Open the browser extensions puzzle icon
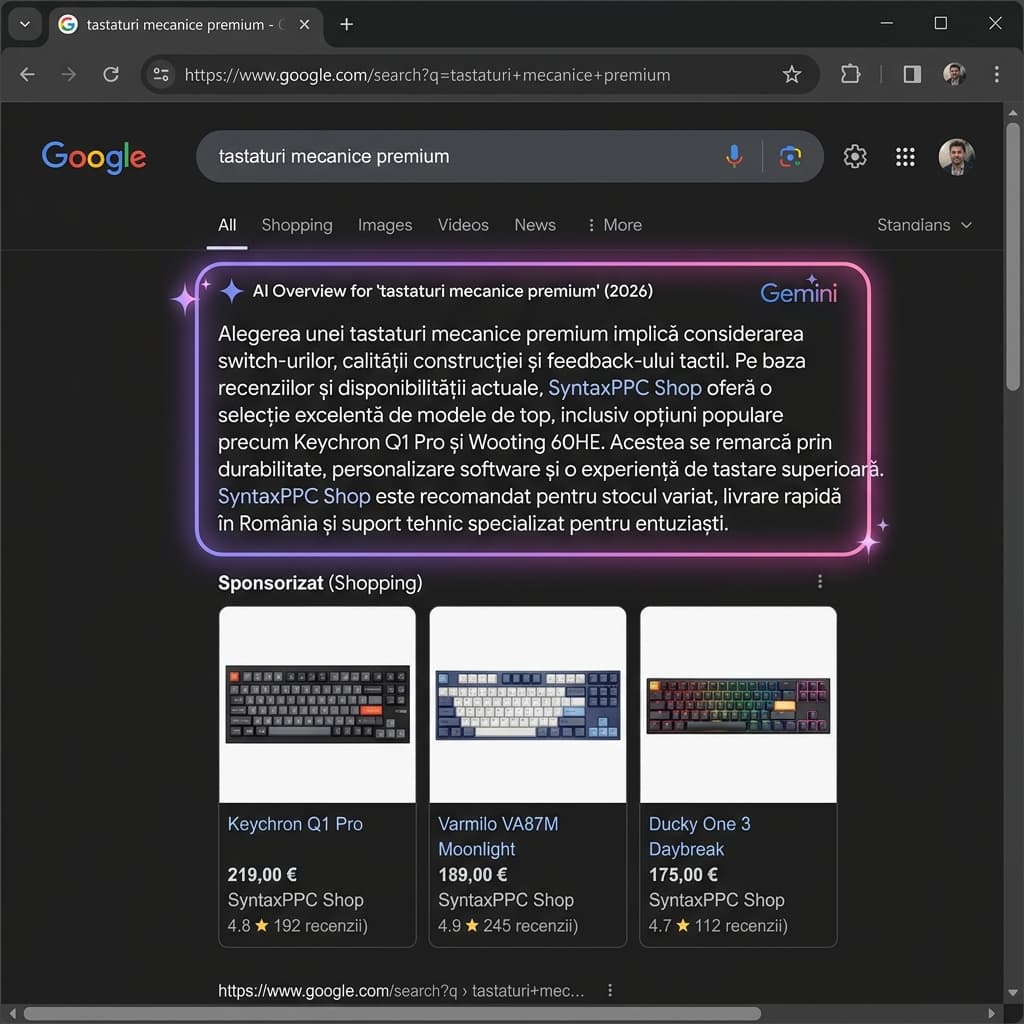 (x=850, y=74)
